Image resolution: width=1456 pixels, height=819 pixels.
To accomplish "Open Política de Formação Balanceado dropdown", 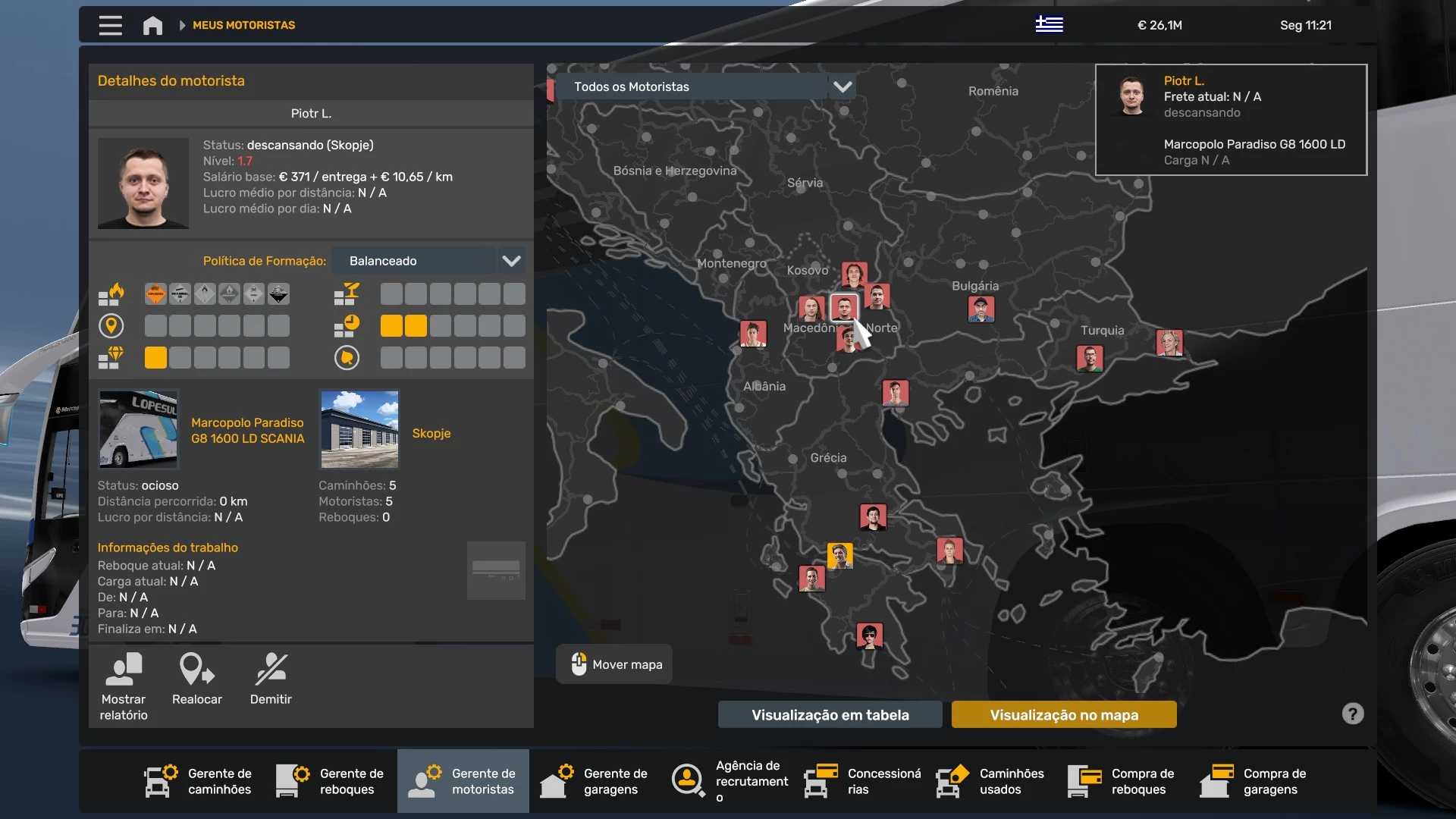I will pos(510,261).
